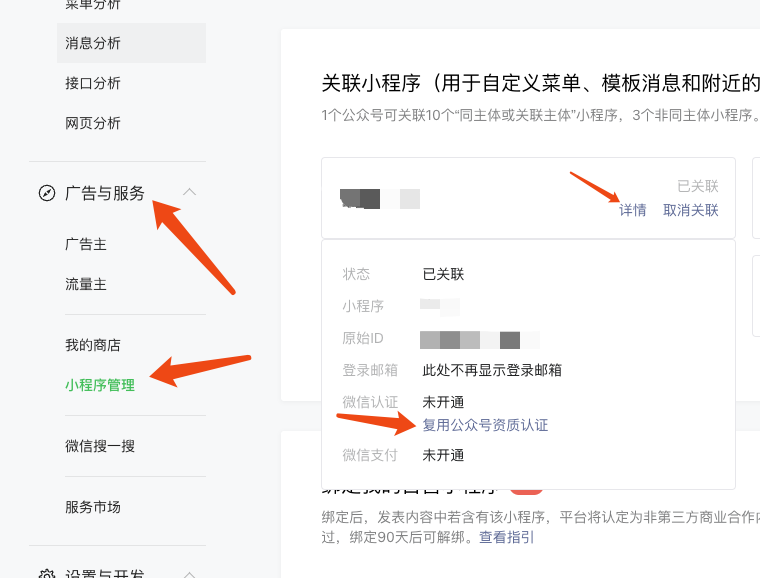Image resolution: width=760 pixels, height=578 pixels.
Task: Open 服务市场 menu item
Action: 93,507
